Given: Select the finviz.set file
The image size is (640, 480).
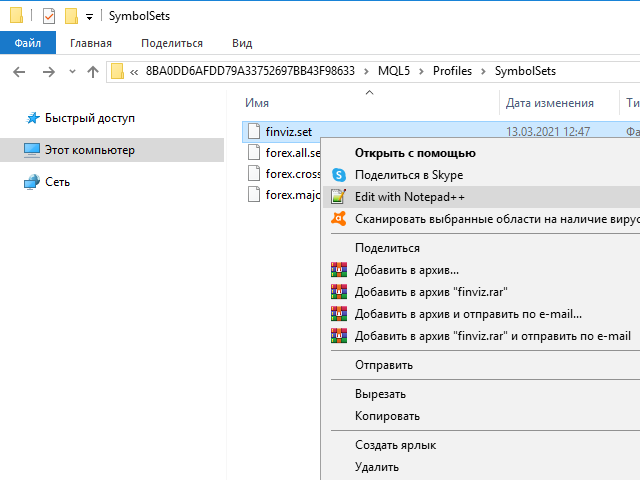Looking at the screenshot, I should (x=288, y=131).
